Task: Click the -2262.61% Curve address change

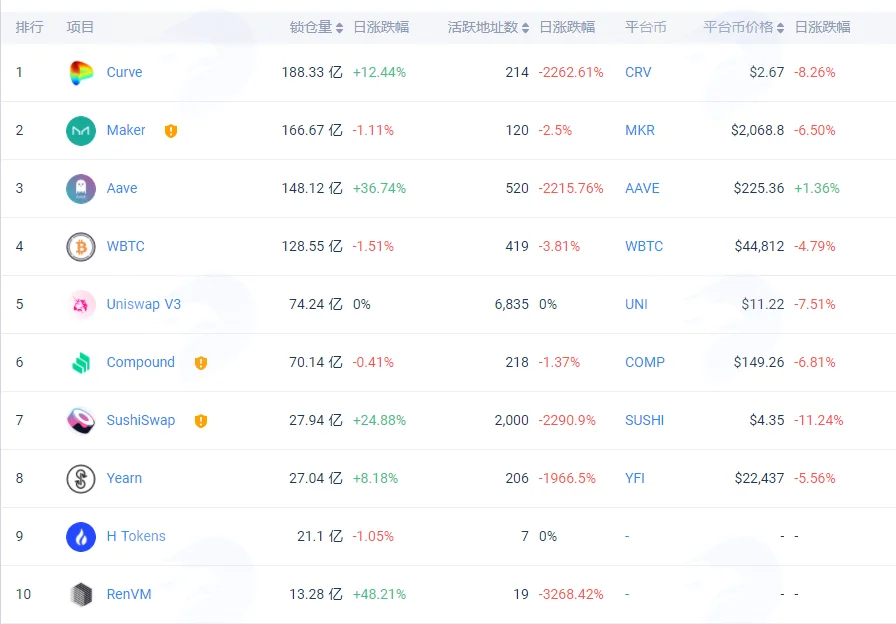Action: (571, 73)
